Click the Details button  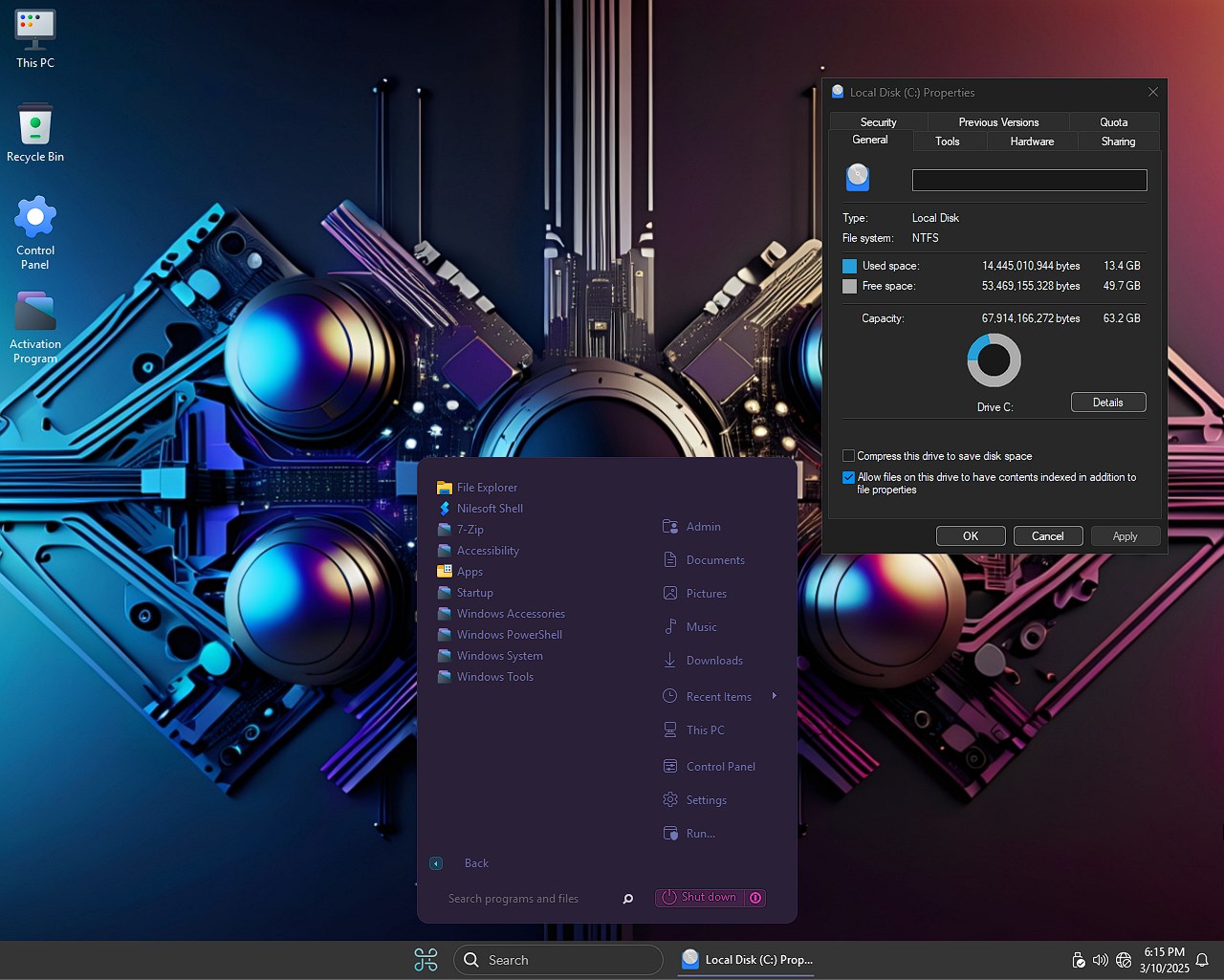[x=1107, y=403]
